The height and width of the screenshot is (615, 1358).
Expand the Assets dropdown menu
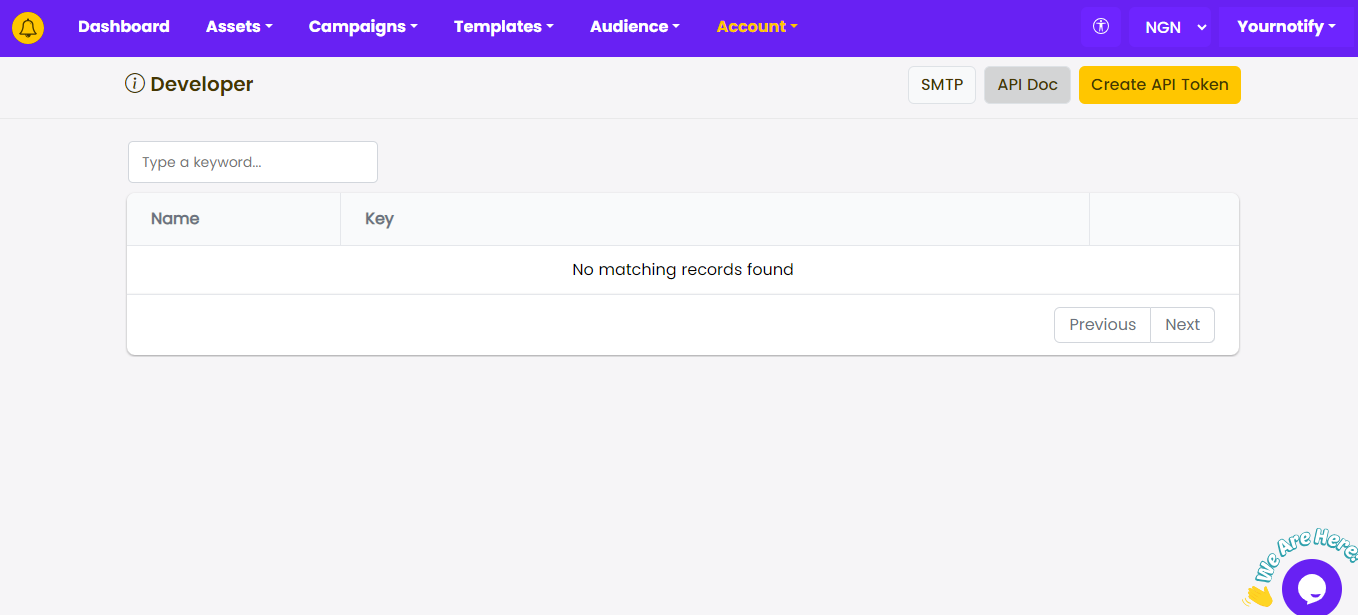(x=239, y=27)
